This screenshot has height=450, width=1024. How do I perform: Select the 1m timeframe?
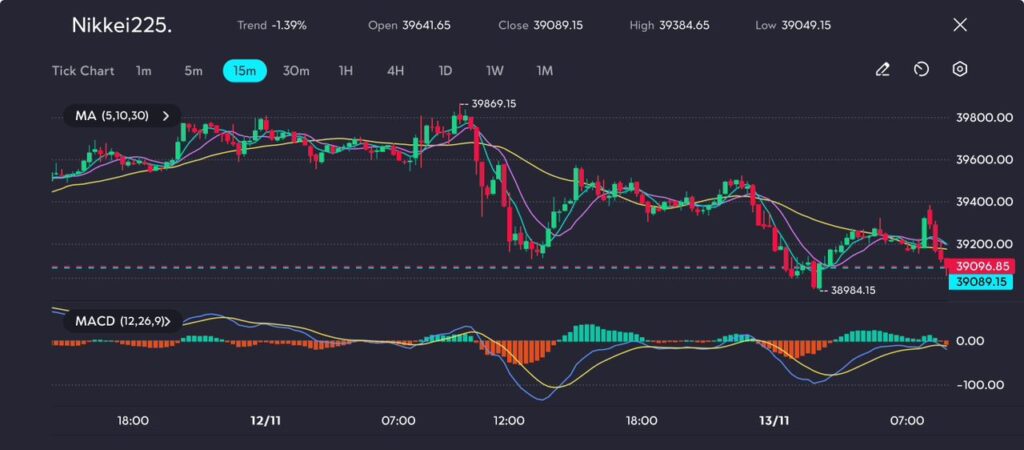coord(144,71)
